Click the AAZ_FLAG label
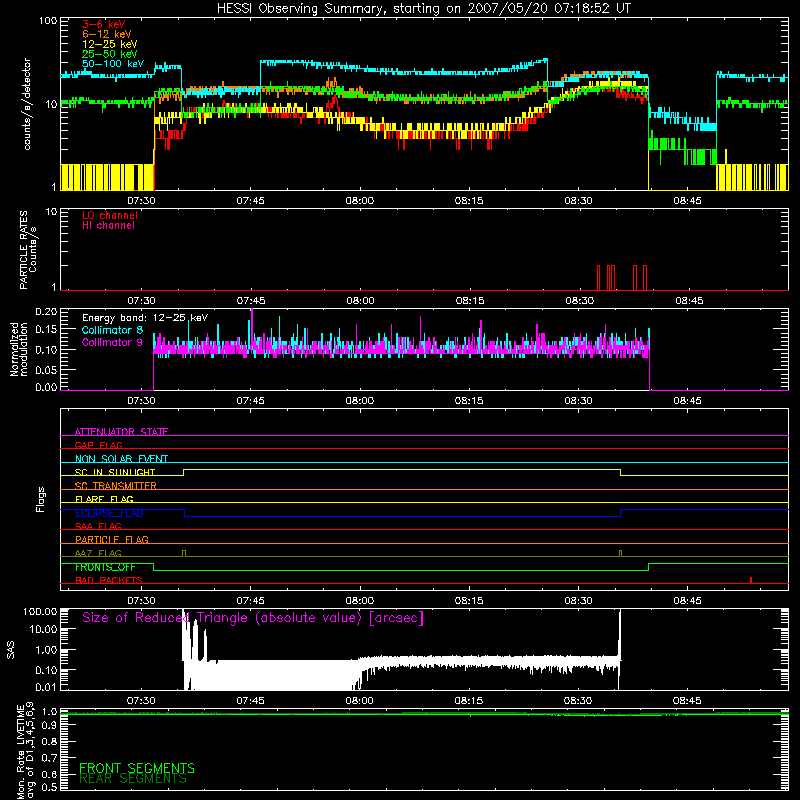Image resolution: width=800 pixels, height=800 pixels. pyautogui.click(x=98, y=553)
